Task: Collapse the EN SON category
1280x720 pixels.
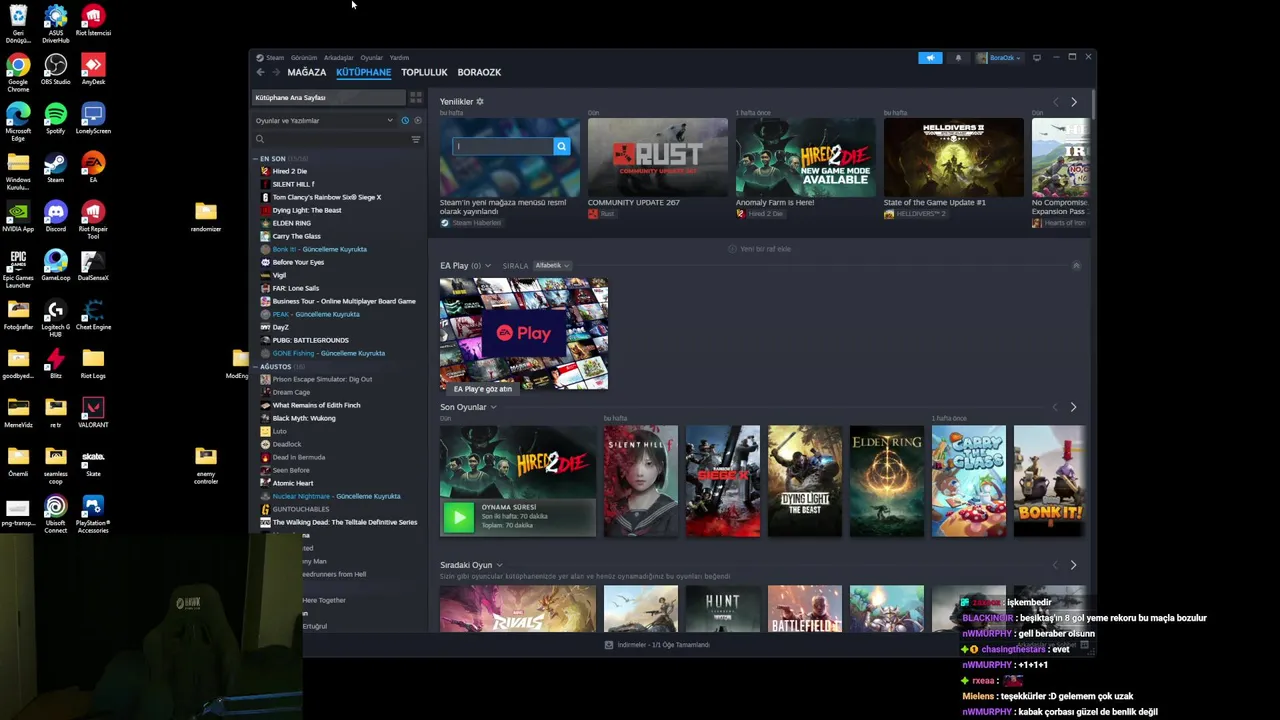Action: [256, 159]
